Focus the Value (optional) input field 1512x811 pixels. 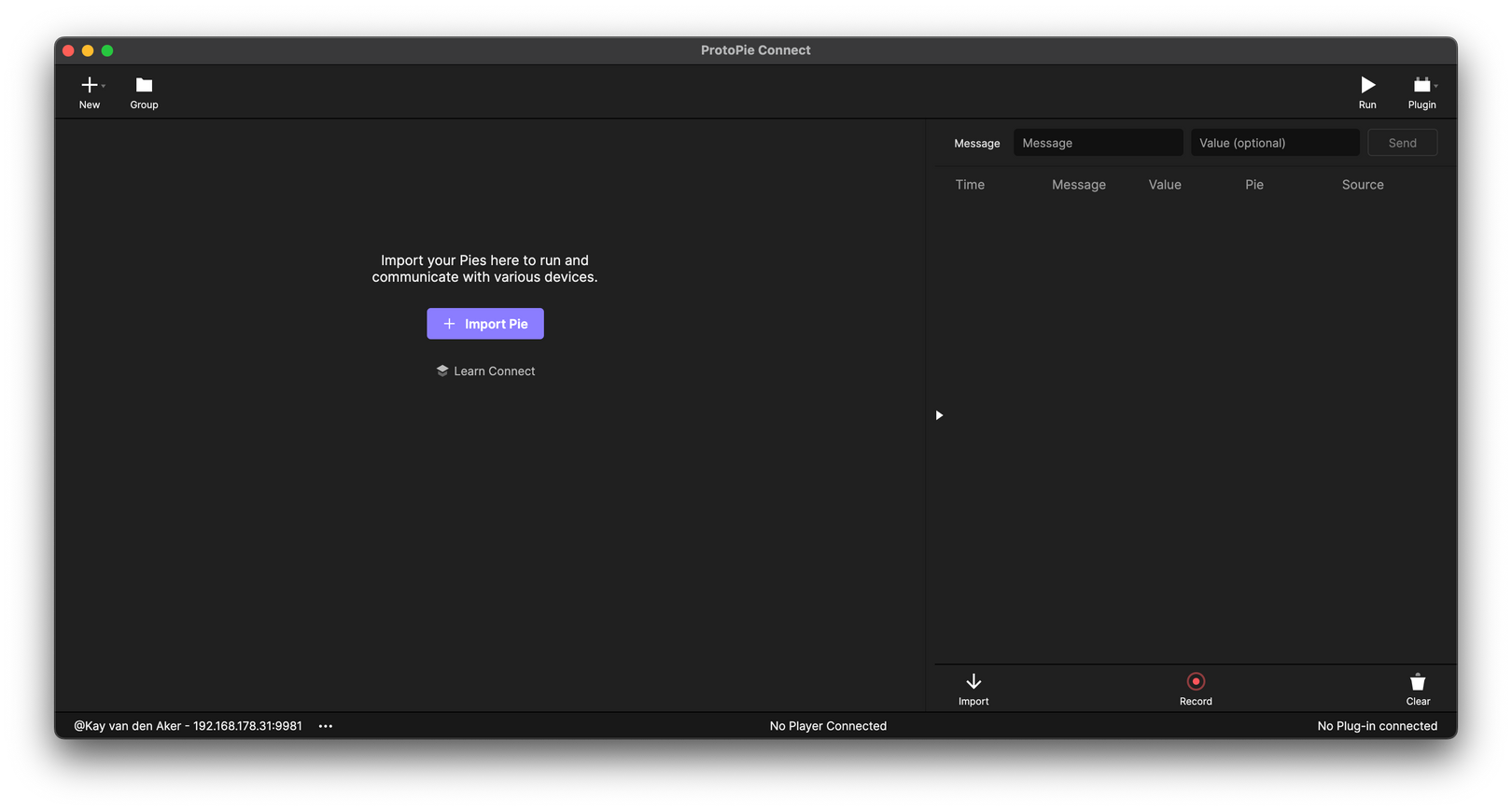pyautogui.click(x=1274, y=143)
